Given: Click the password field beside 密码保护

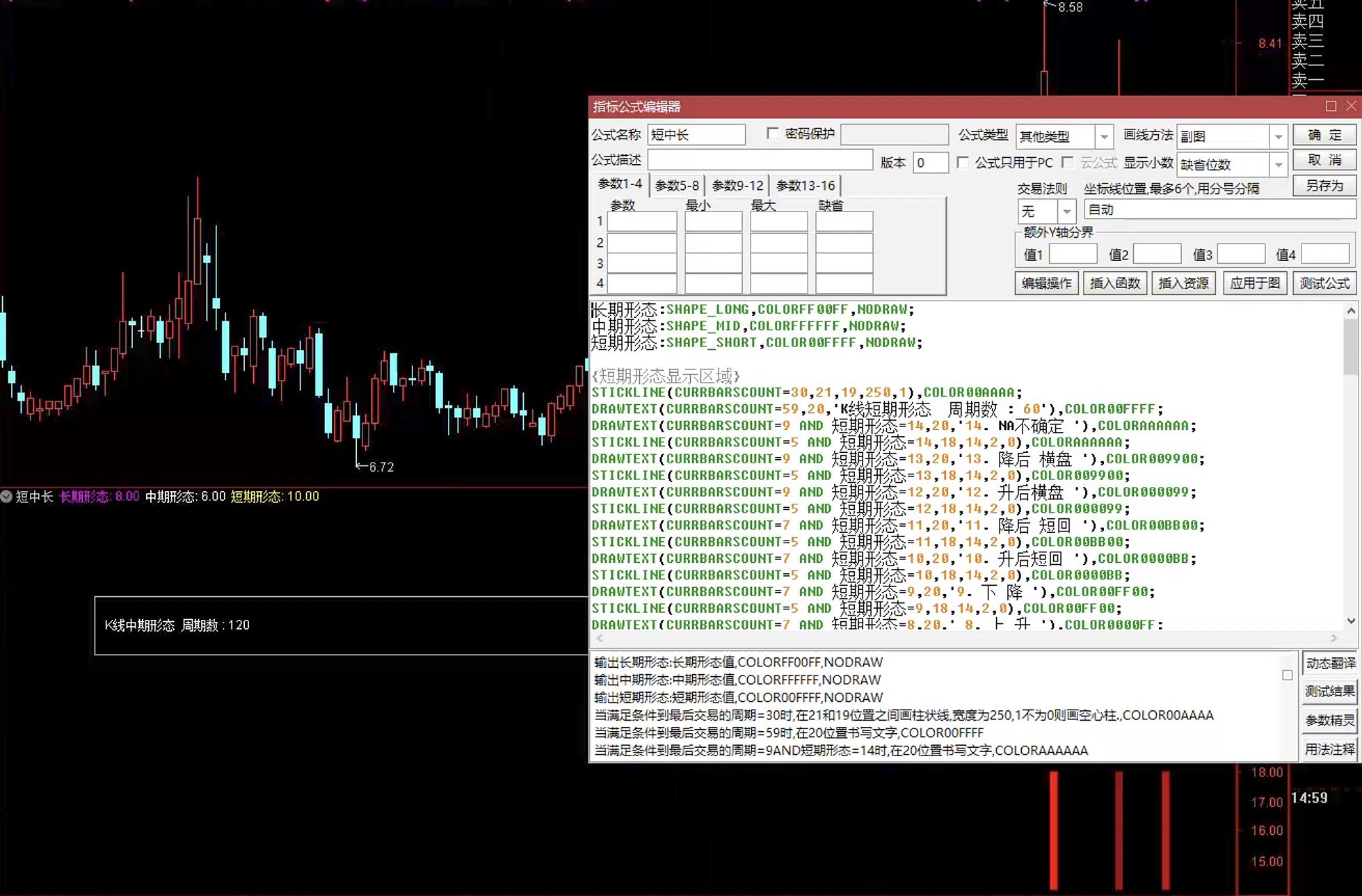Looking at the screenshot, I should (x=895, y=135).
